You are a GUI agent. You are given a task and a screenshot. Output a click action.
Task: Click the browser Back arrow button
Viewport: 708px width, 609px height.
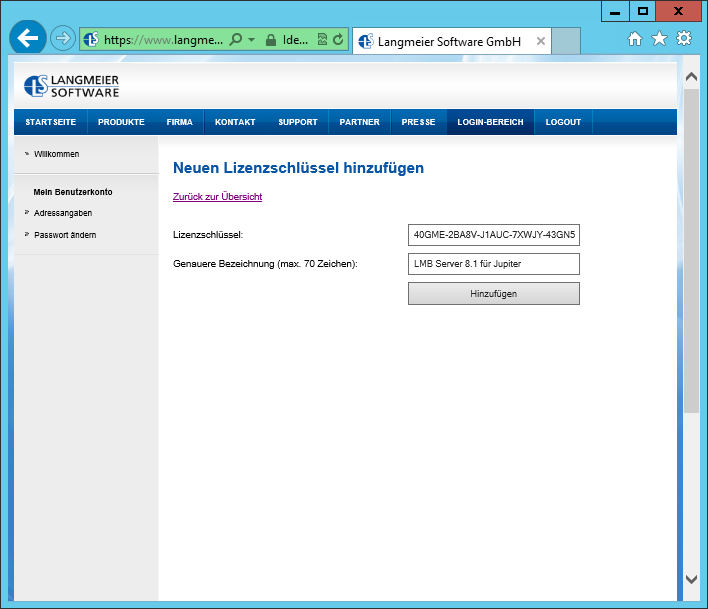tap(28, 38)
